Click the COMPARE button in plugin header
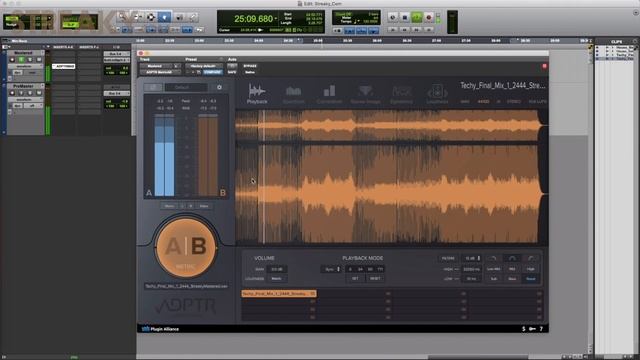This screenshot has width=640, height=360. [x=212, y=72]
